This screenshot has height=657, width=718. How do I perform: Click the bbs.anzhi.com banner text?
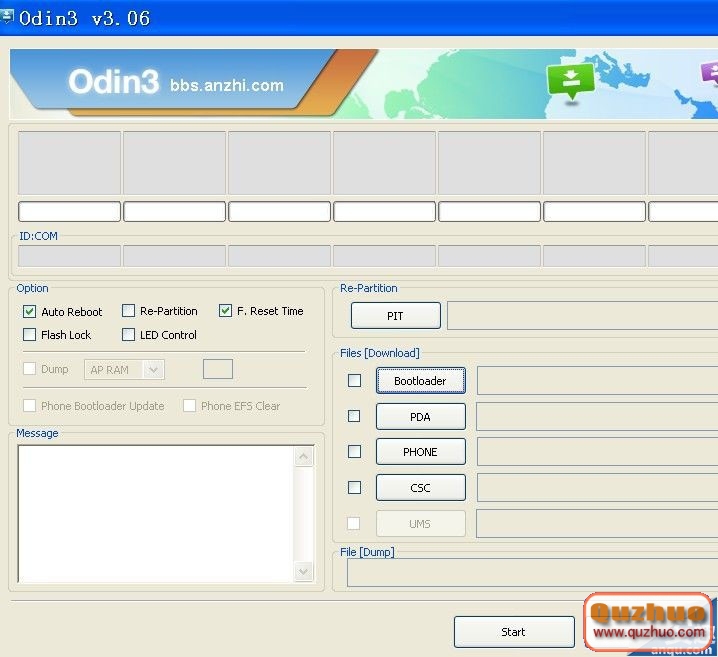pos(227,86)
